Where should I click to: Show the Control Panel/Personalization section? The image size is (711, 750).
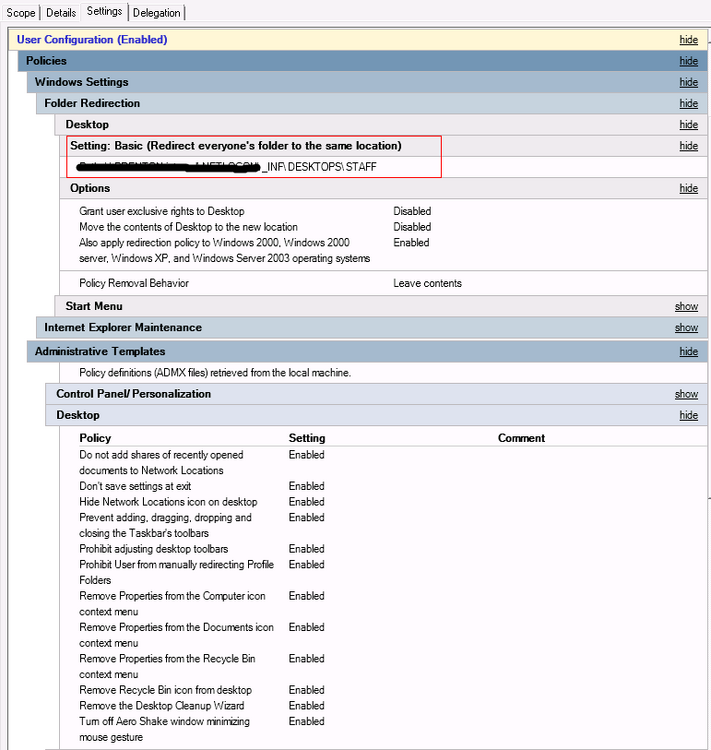coord(686,394)
